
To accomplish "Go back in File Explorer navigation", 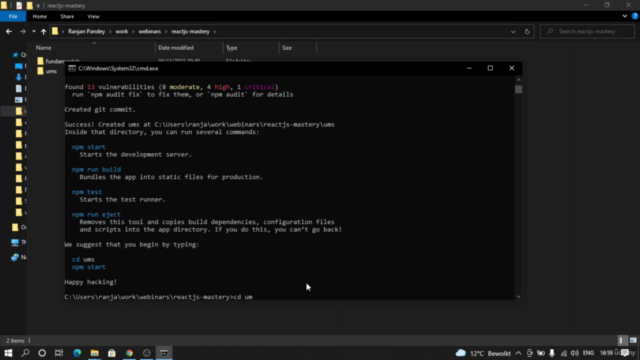I will tap(9, 31).
